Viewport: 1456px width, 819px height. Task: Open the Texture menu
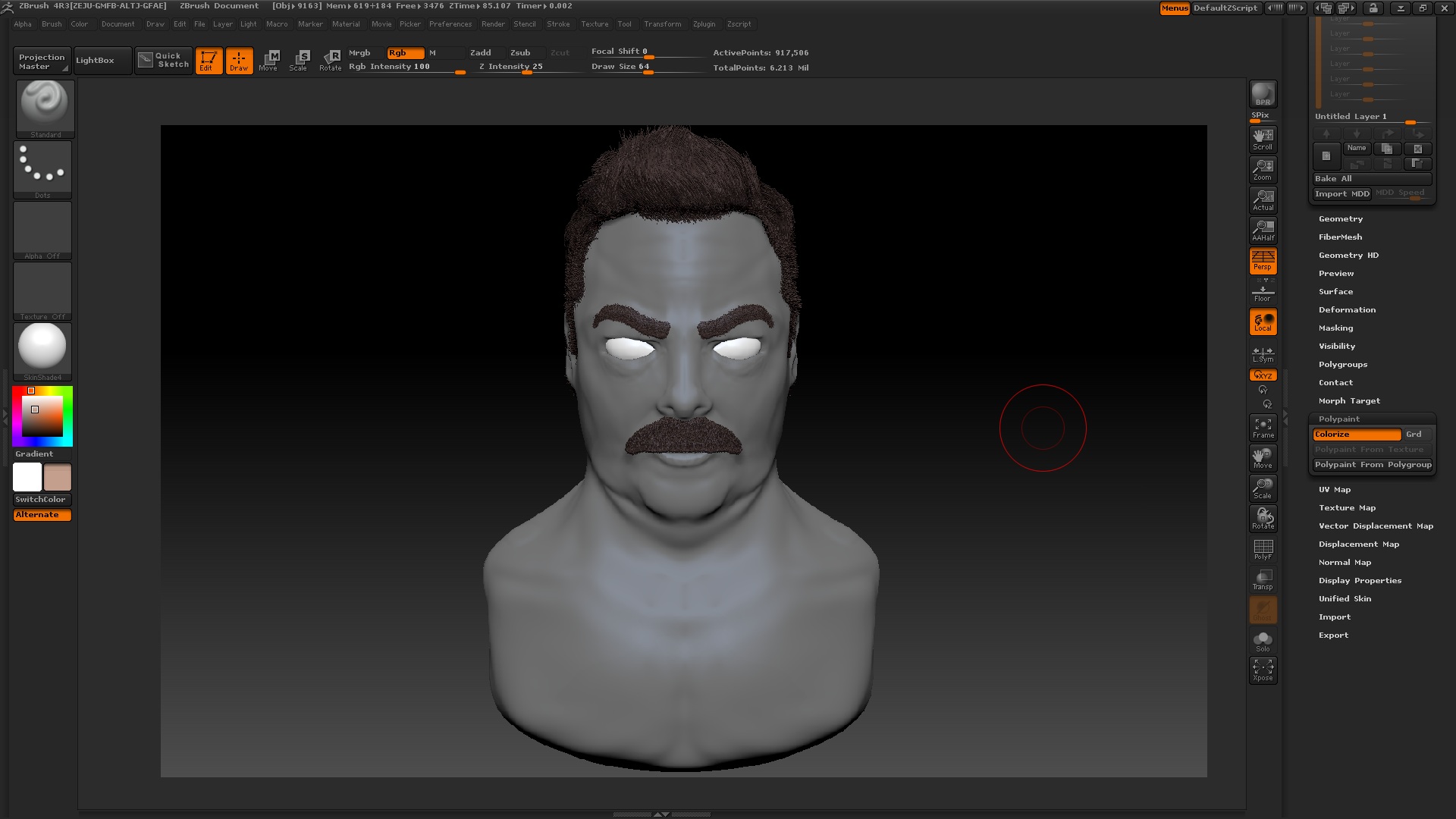click(595, 24)
